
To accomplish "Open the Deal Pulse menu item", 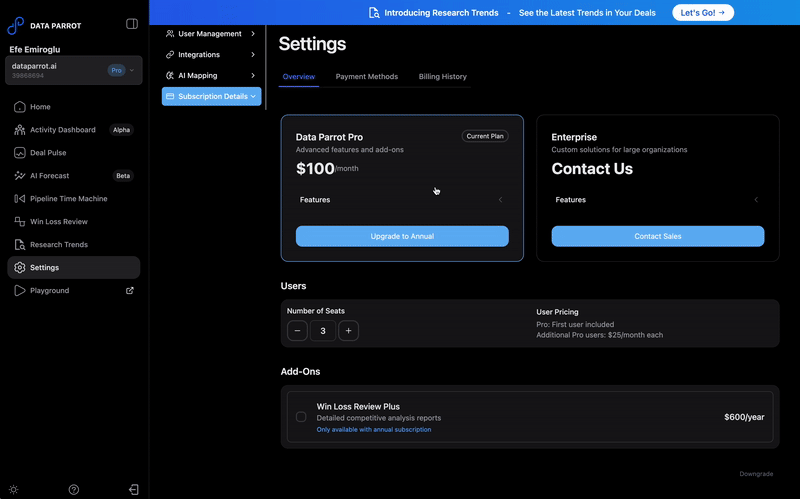I will point(73,153).
